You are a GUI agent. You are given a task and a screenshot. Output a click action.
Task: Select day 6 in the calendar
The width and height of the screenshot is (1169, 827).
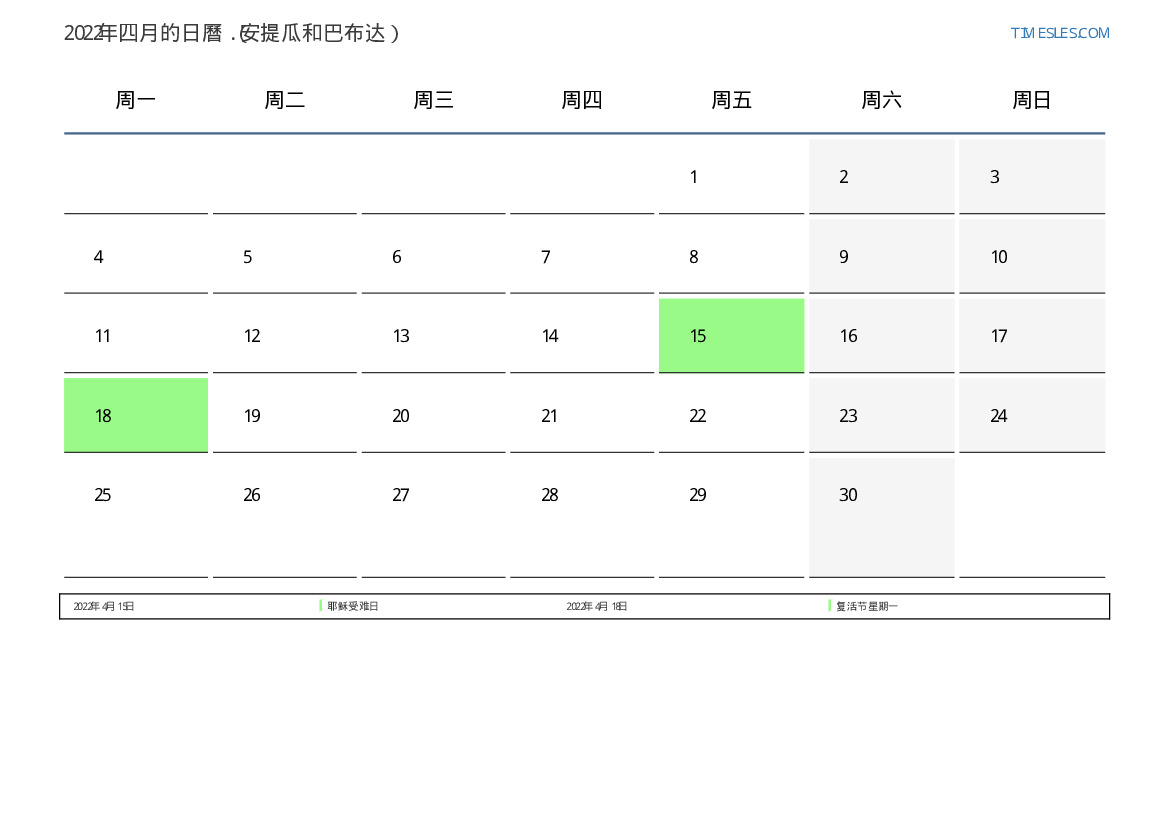[x=433, y=257]
